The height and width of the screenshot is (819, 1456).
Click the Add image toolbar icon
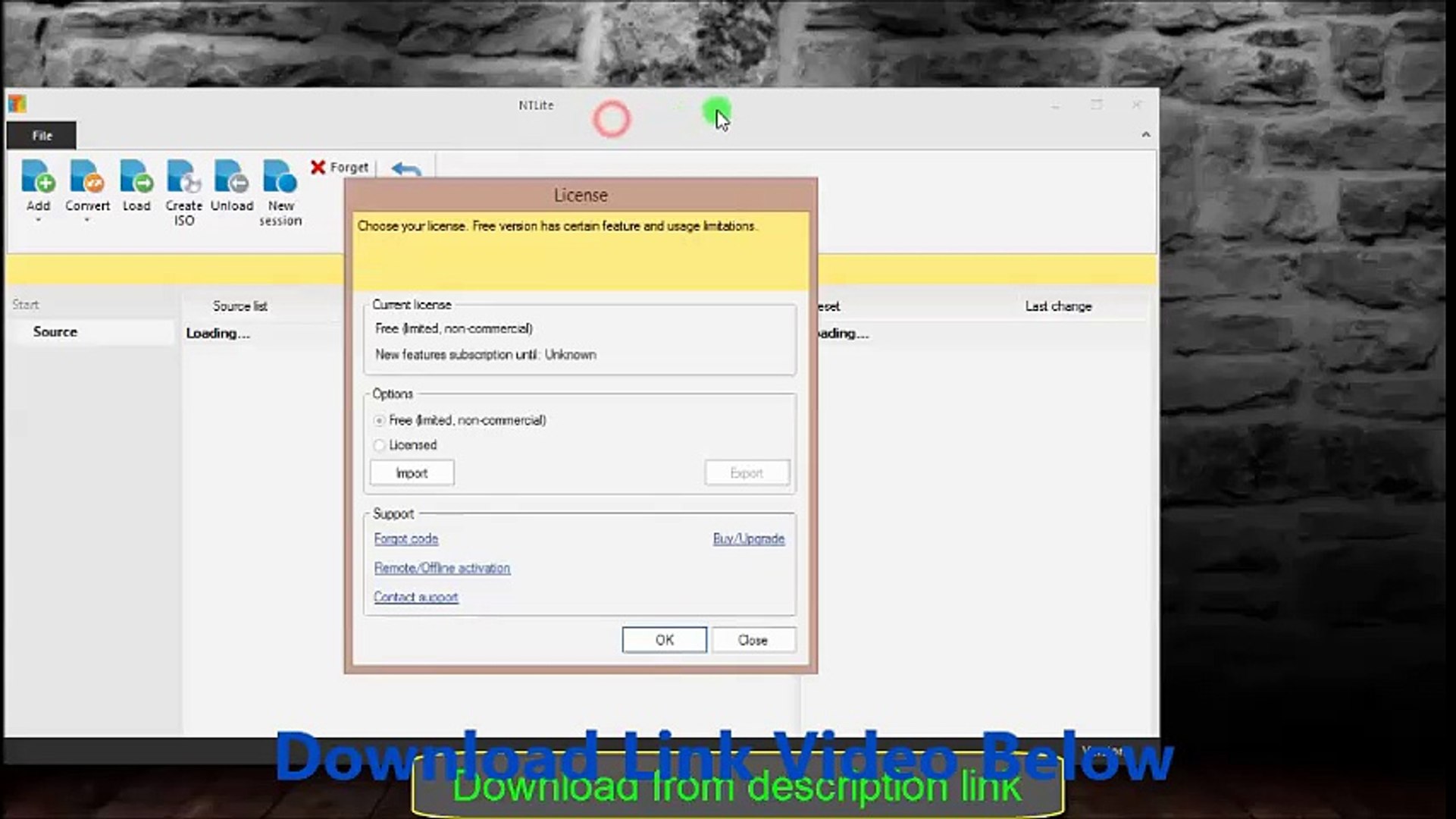[38, 177]
